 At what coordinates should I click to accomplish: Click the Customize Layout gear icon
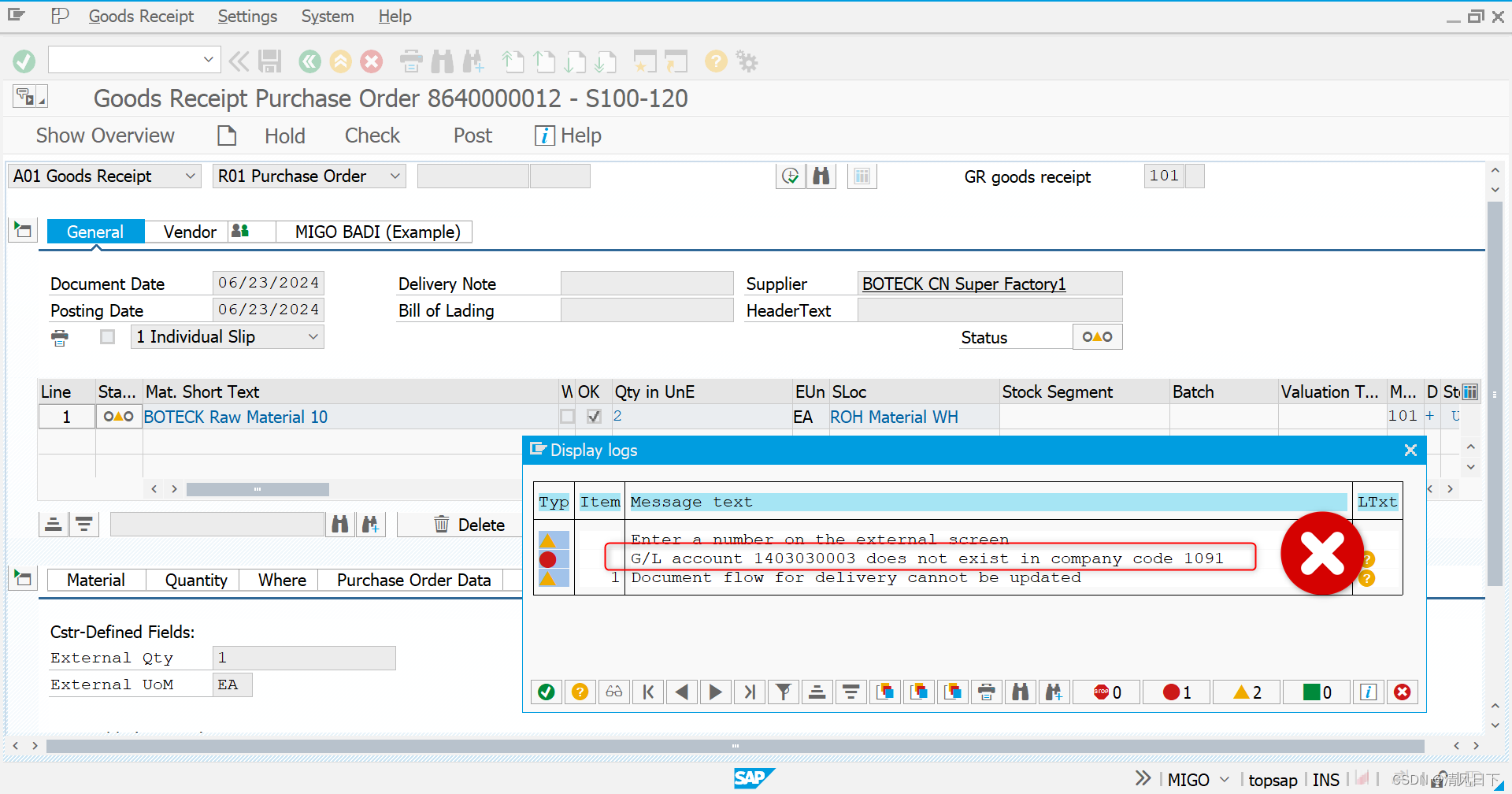click(747, 61)
